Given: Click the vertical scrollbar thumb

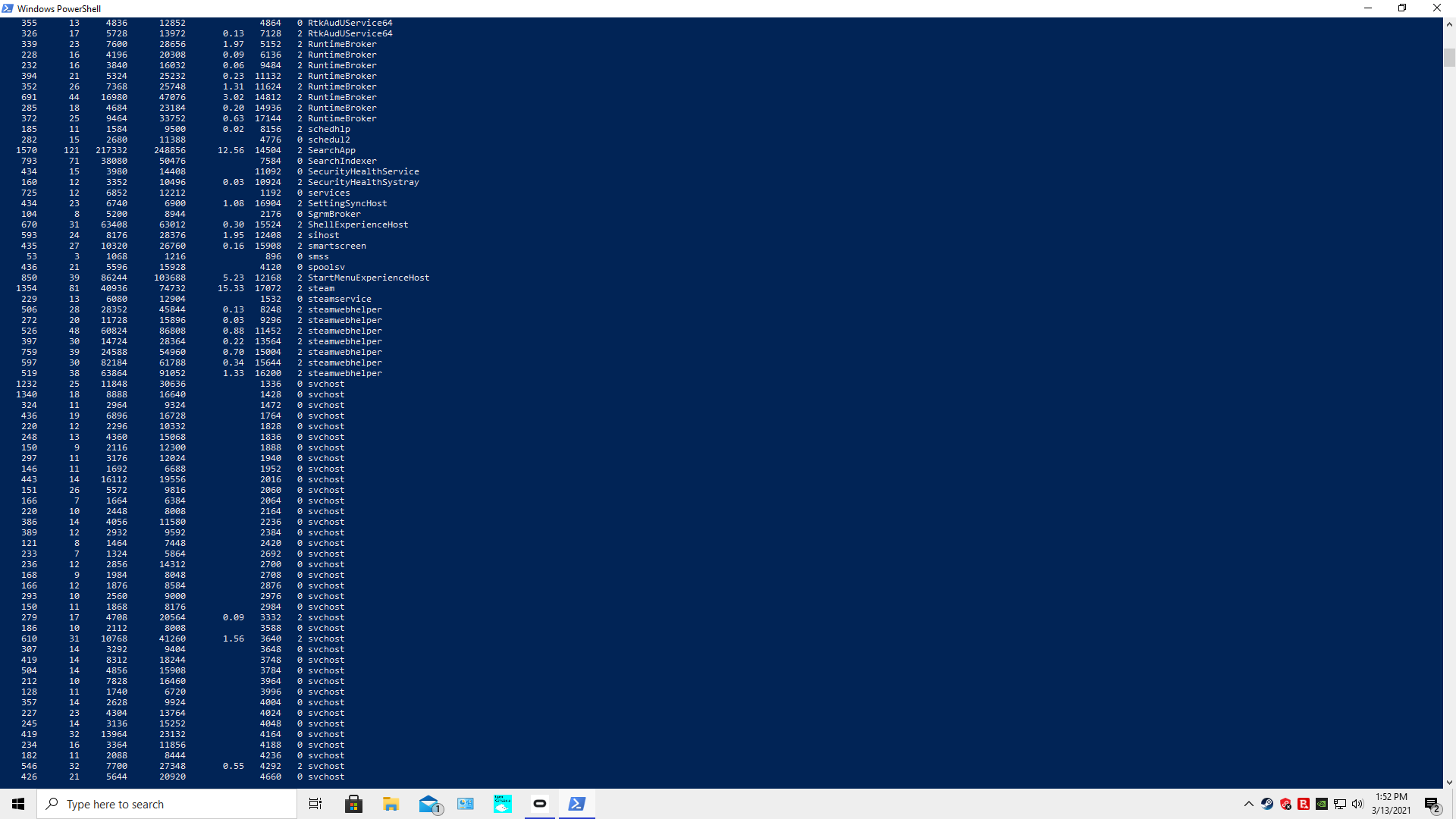Looking at the screenshot, I should pyautogui.click(x=1449, y=58).
